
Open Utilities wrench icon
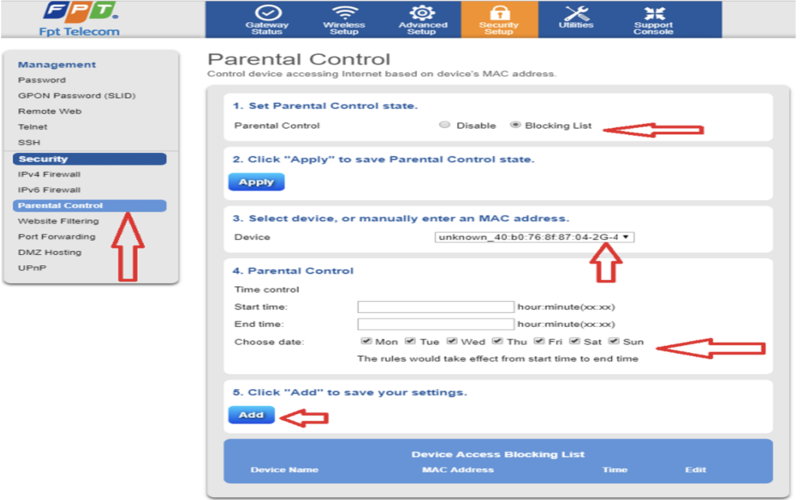point(577,12)
